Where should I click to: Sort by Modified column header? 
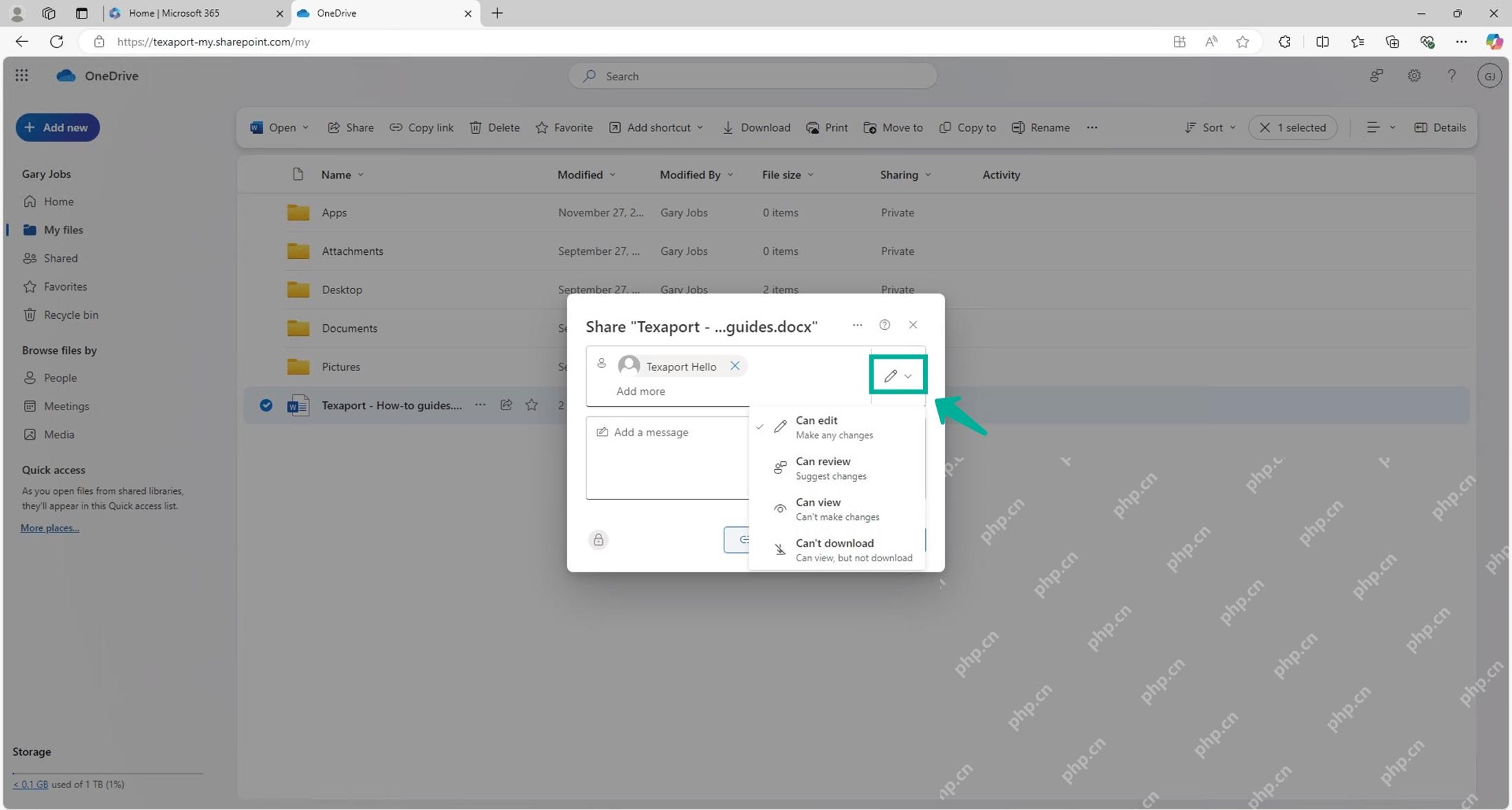tap(586, 175)
